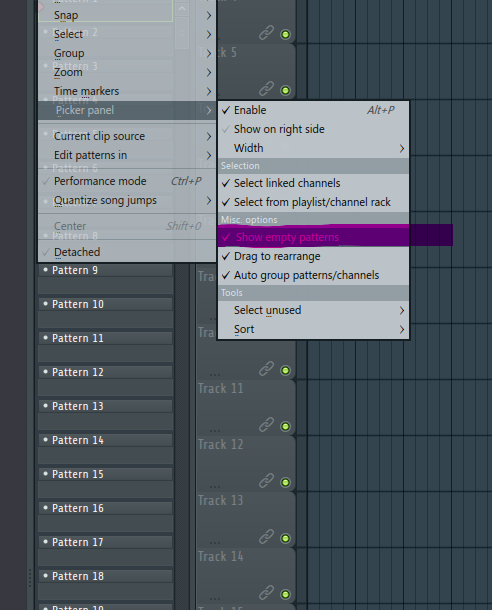Image resolution: width=492 pixels, height=610 pixels.
Task: Toggle the Detached menu option
Action: pyautogui.click(x=127, y=252)
